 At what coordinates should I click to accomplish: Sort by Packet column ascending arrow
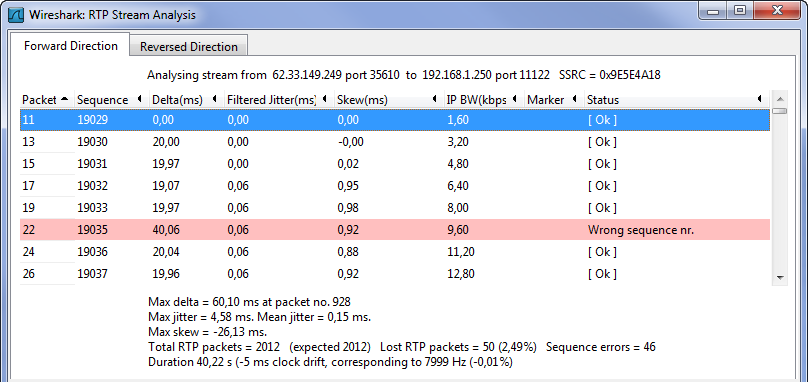64,98
